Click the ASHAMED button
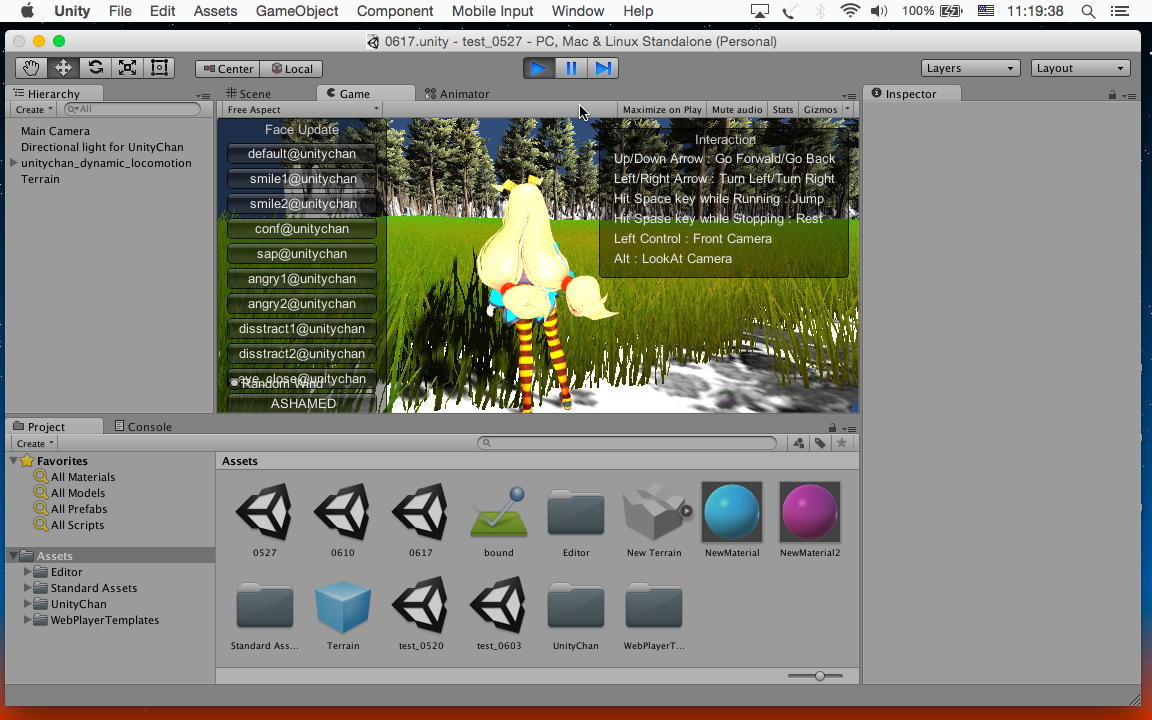The image size is (1152, 720). click(x=302, y=403)
